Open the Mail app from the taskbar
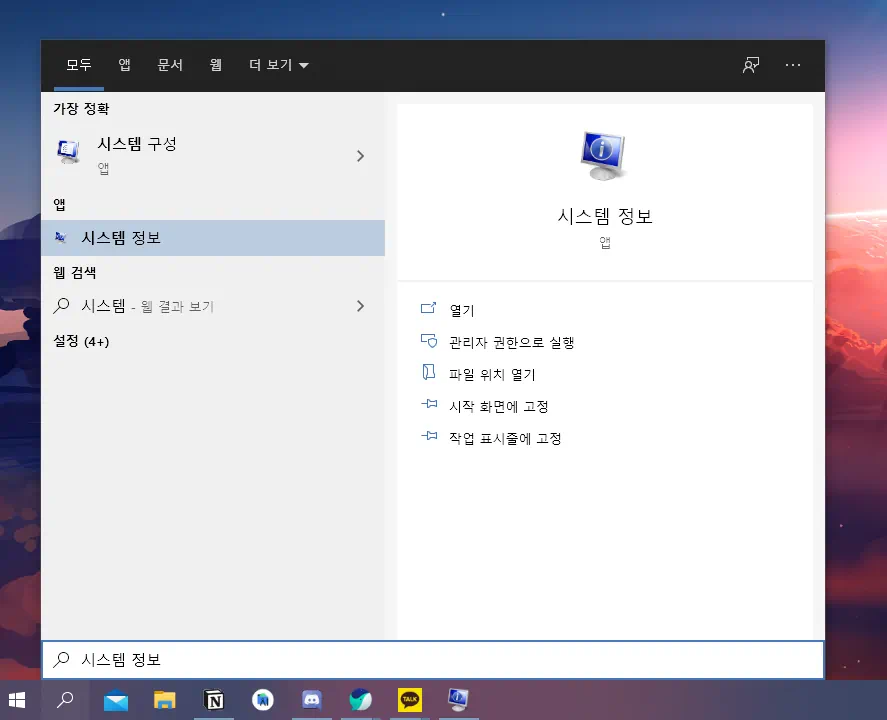Screen dimensions: 887x720 pos(116,700)
